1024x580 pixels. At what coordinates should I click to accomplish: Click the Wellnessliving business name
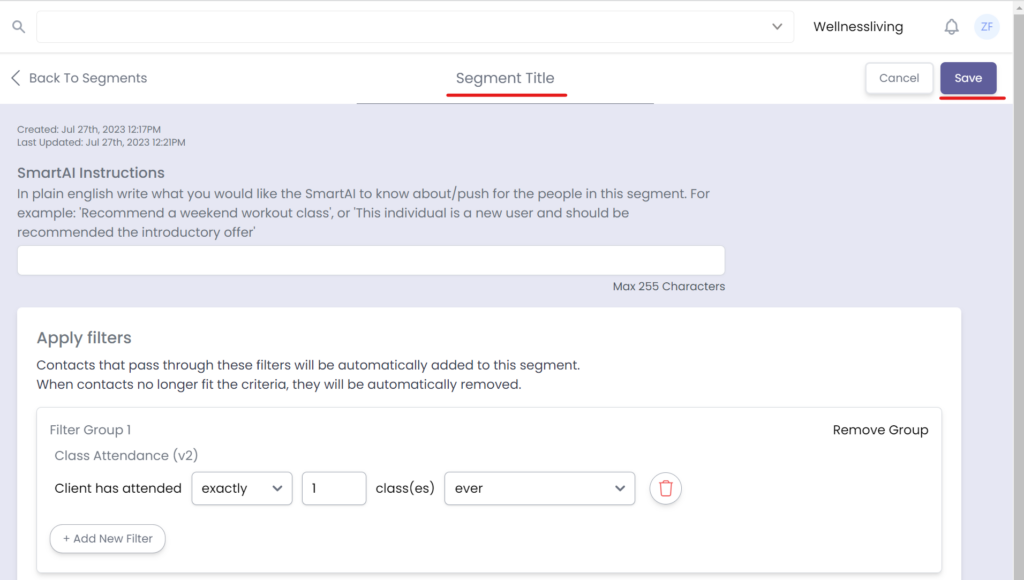click(x=857, y=27)
